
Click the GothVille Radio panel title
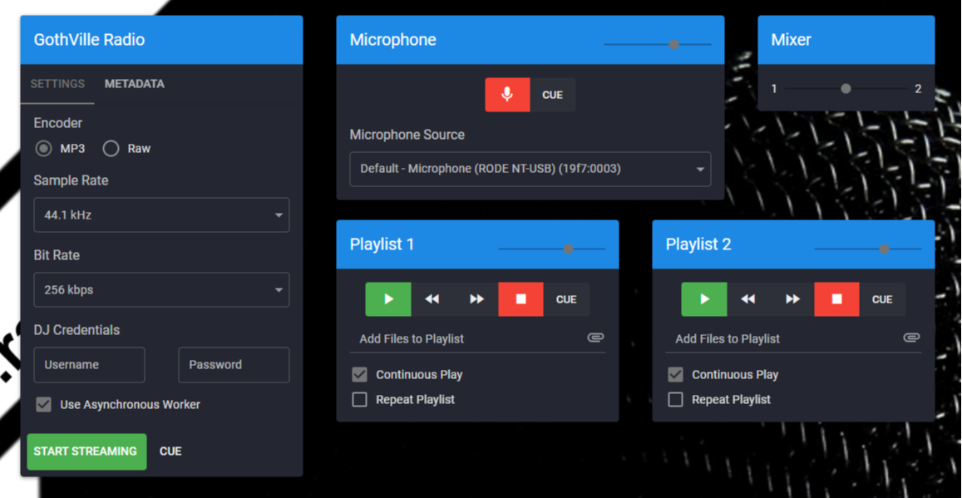click(90, 40)
